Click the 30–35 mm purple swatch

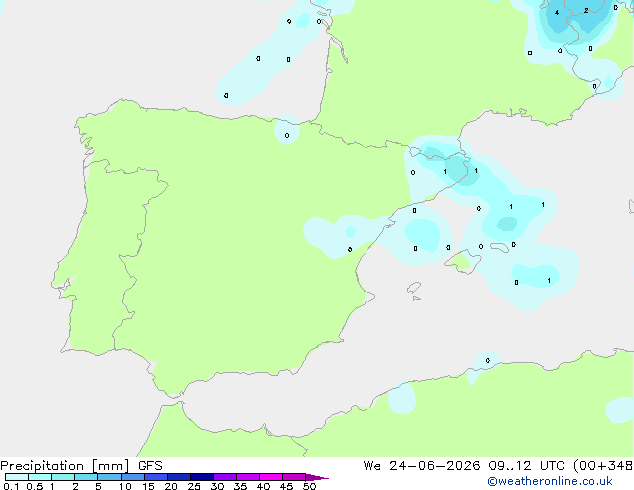point(225,477)
